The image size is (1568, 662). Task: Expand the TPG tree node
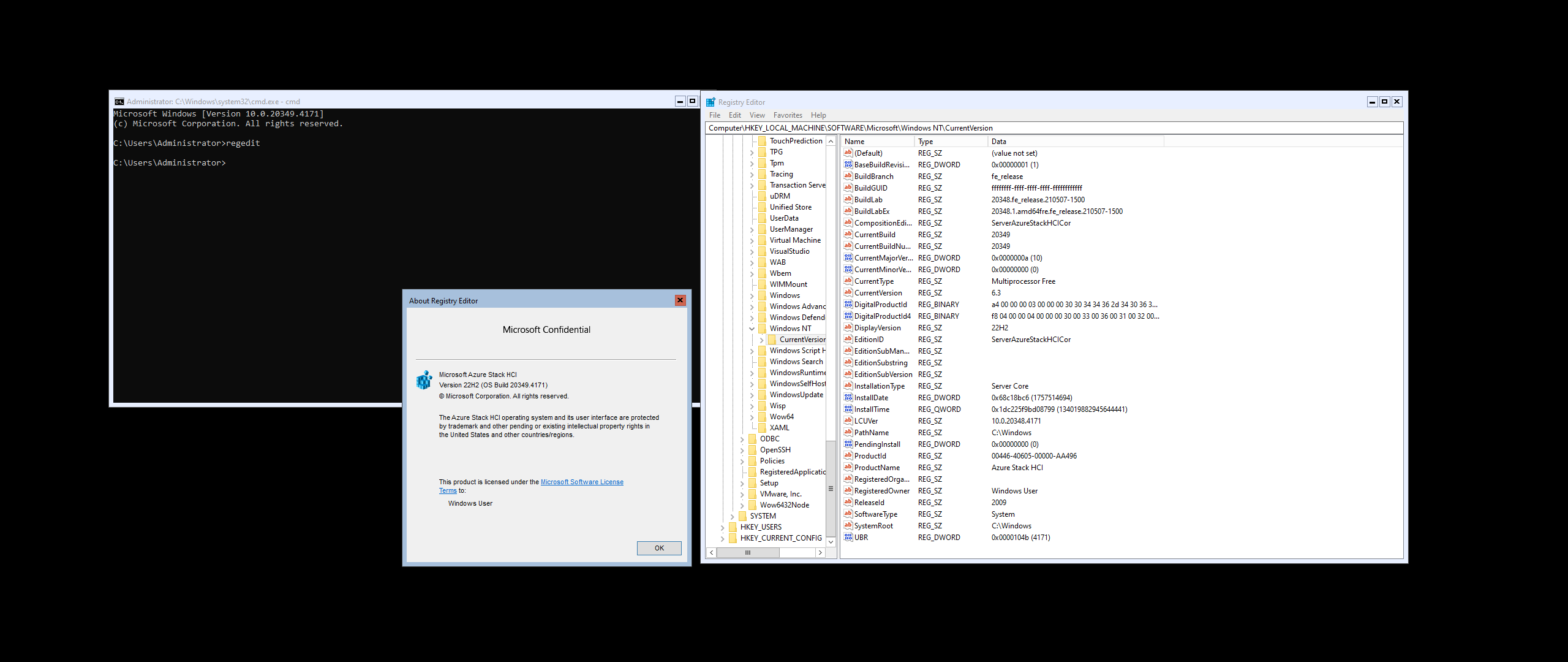pyautogui.click(x=752, y=152)
